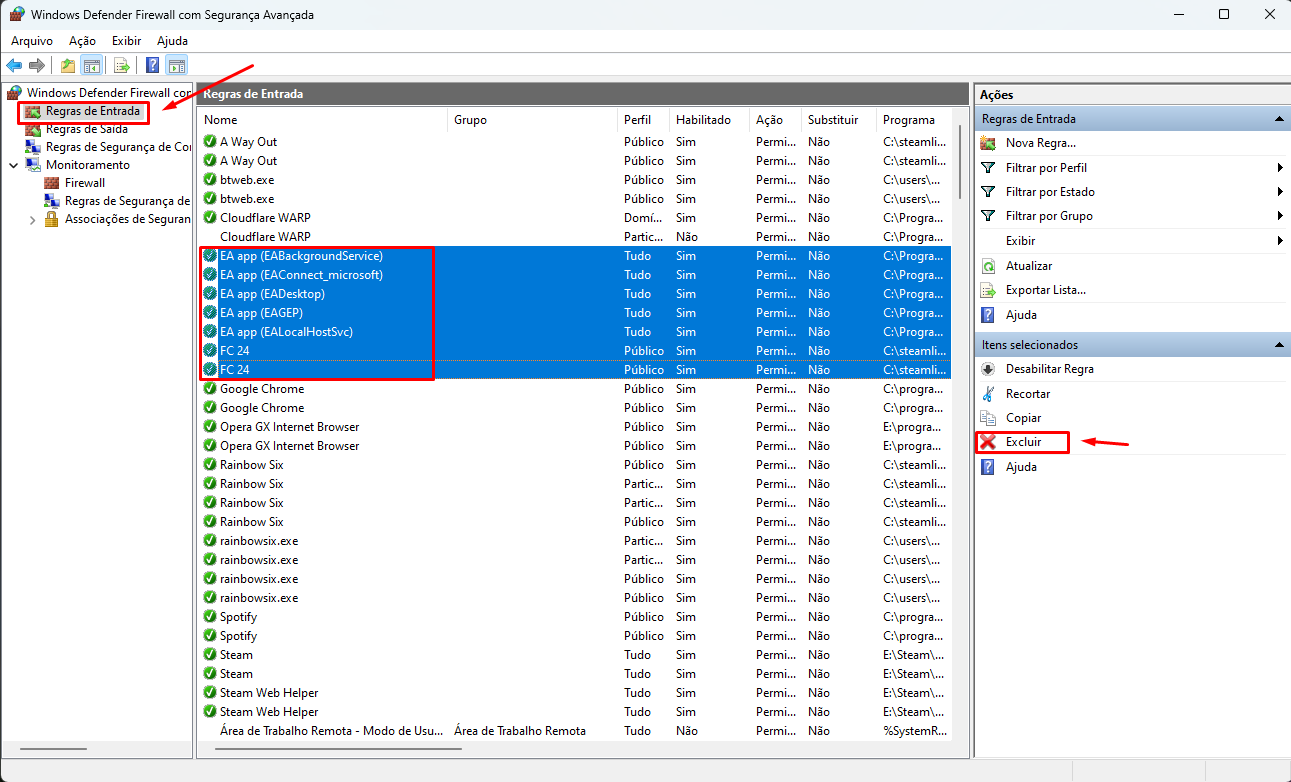Click the green check beside EA app (EALocalHostSvc)

(210, 332)
